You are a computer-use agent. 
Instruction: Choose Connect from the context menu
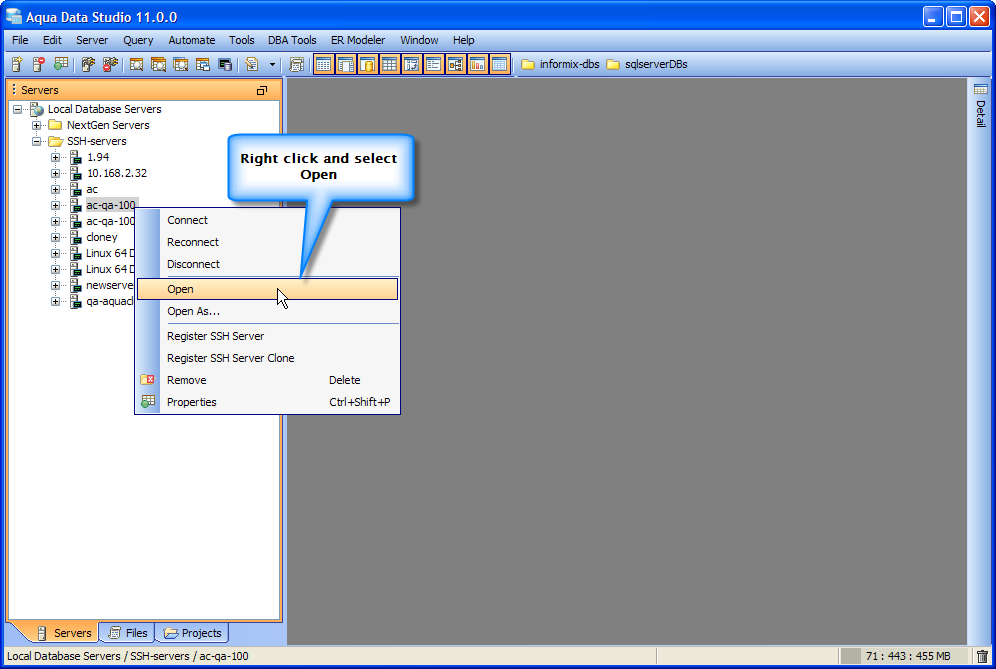(x=267, y=220)
